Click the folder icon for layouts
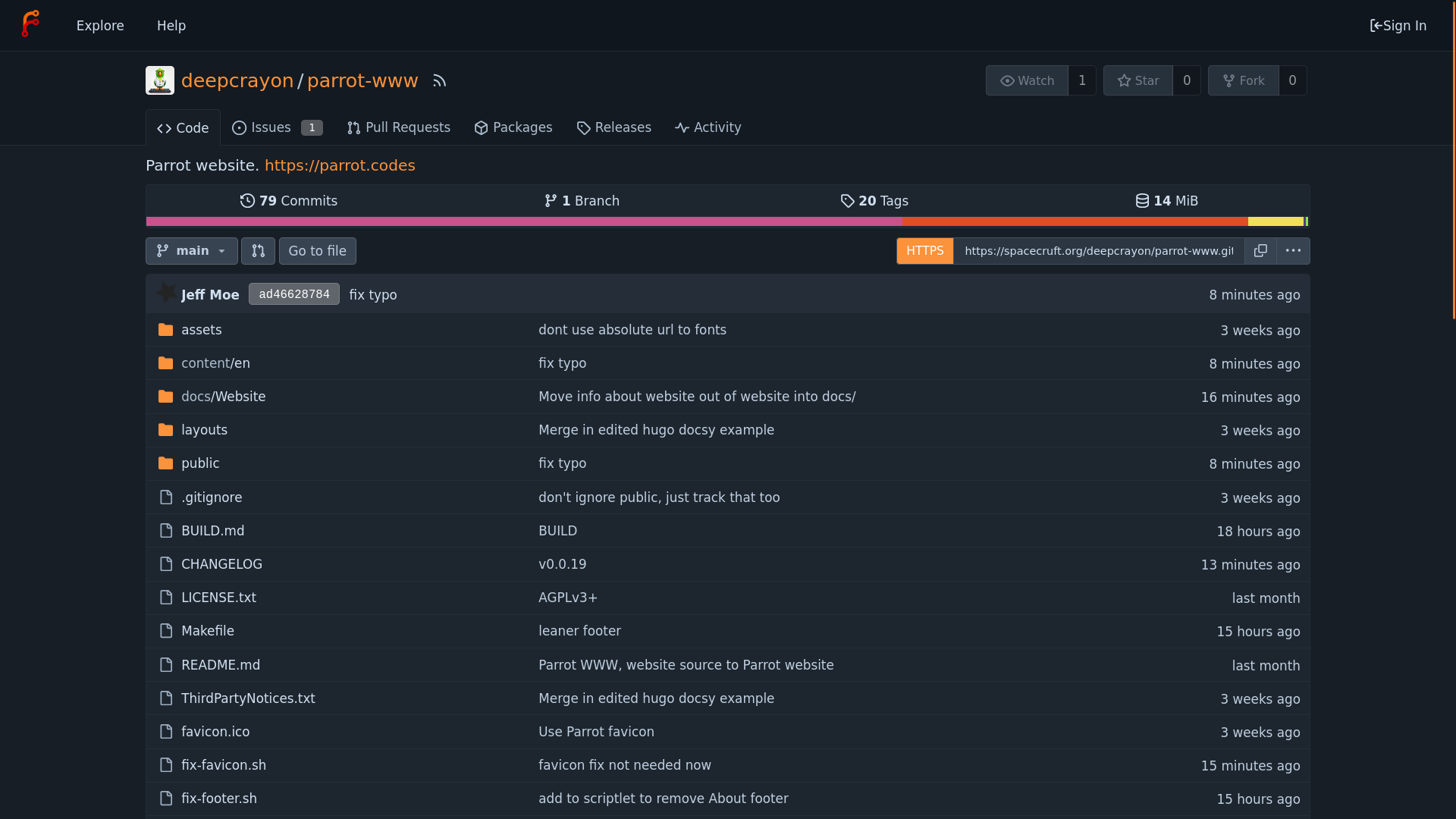This screenshot has height=819, width=1456. pyautogui.click(x=165, y=430)
